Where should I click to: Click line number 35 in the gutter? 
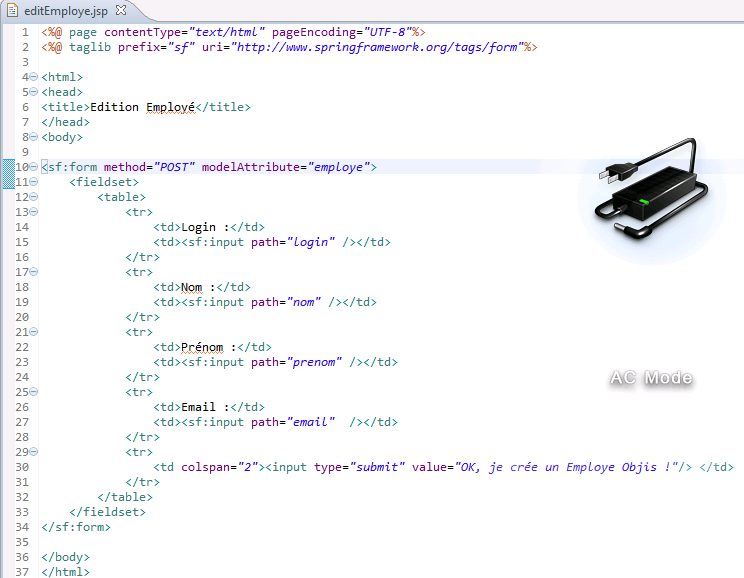(22, 542)
